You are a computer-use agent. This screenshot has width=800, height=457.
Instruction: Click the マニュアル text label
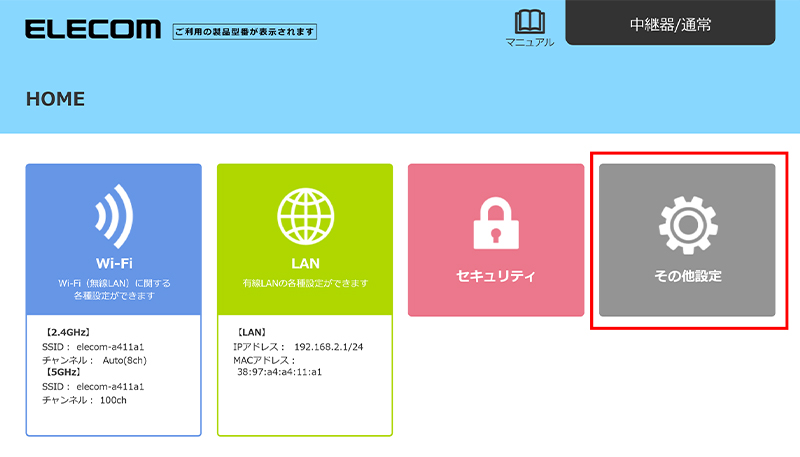tap(529, 42)
